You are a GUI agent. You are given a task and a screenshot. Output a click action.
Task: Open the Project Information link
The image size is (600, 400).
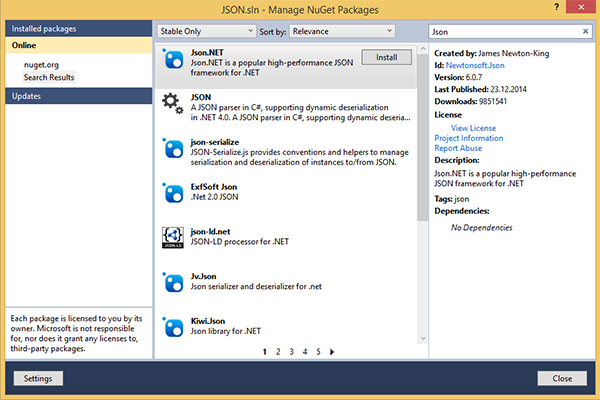click(469, 138)
